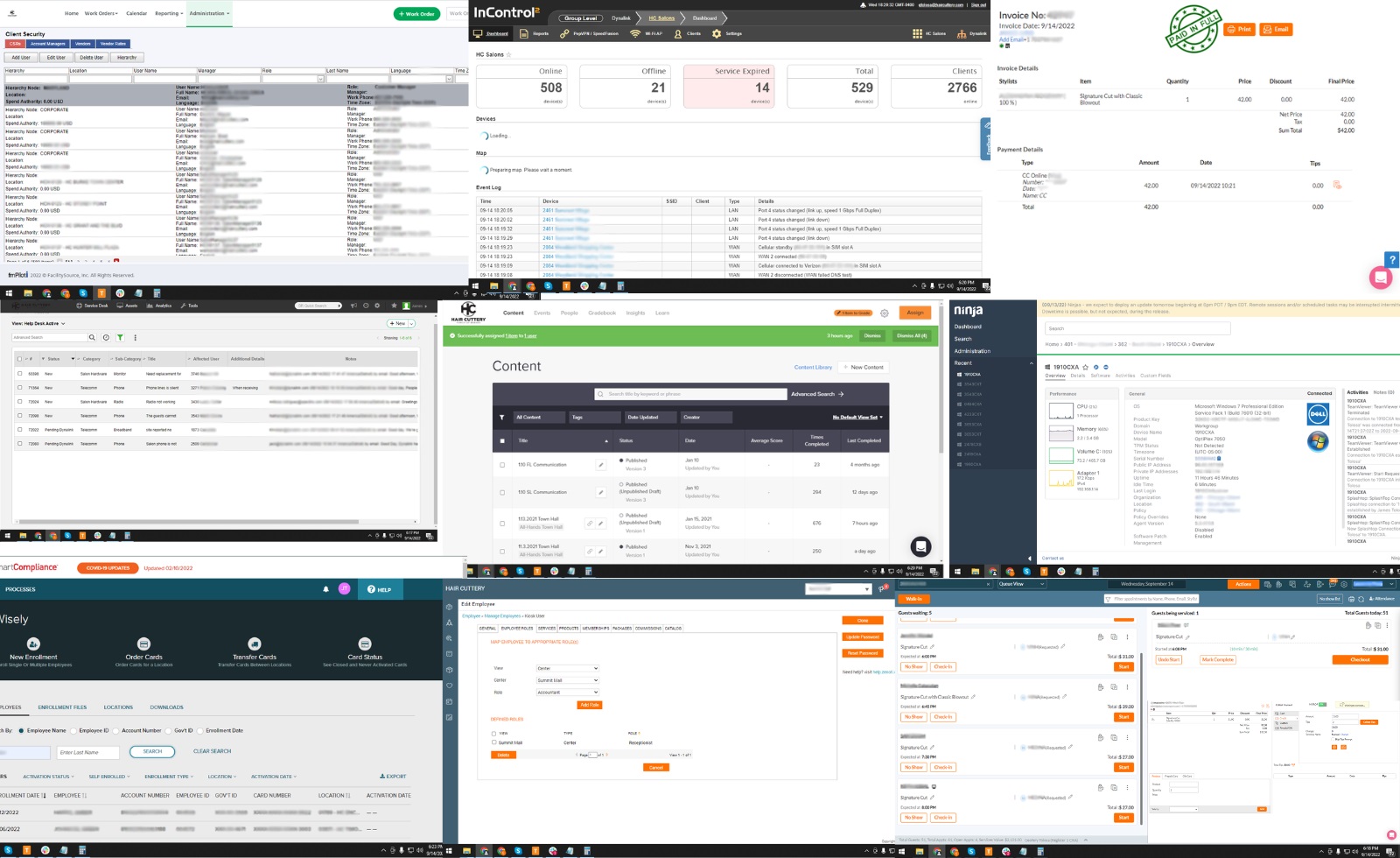Image resolution: width=1400 pixels, height=858 pixels.
Task: Click edit pencil for 110 FL Communication
Action: [x=601, y=465]
